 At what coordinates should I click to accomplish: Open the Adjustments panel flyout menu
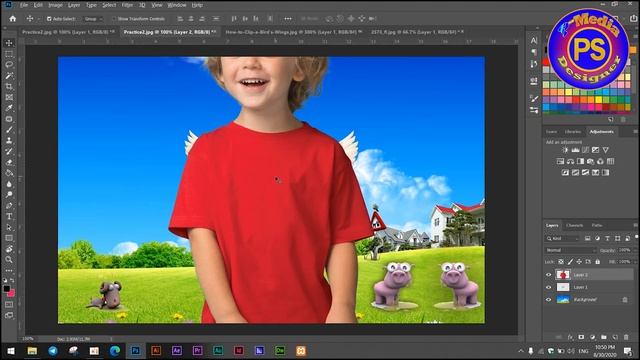tap(635, 131)
